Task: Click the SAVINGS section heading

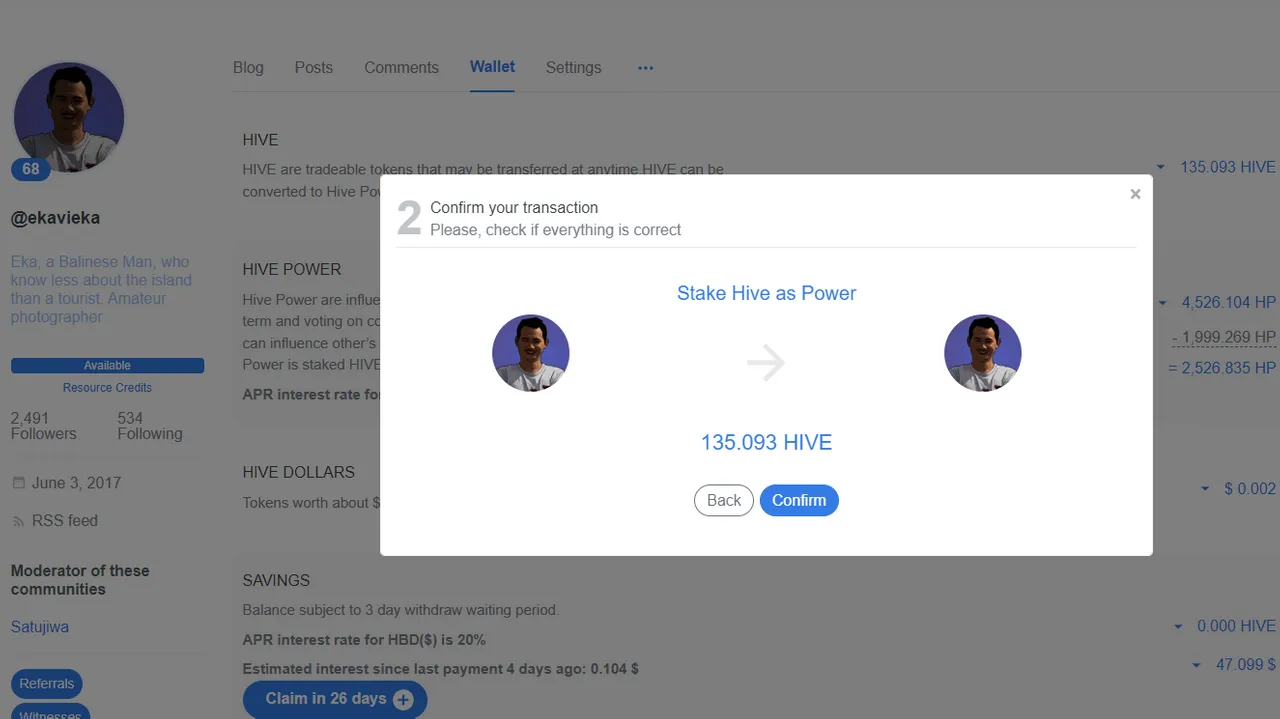Action: (x=276, y=580)
